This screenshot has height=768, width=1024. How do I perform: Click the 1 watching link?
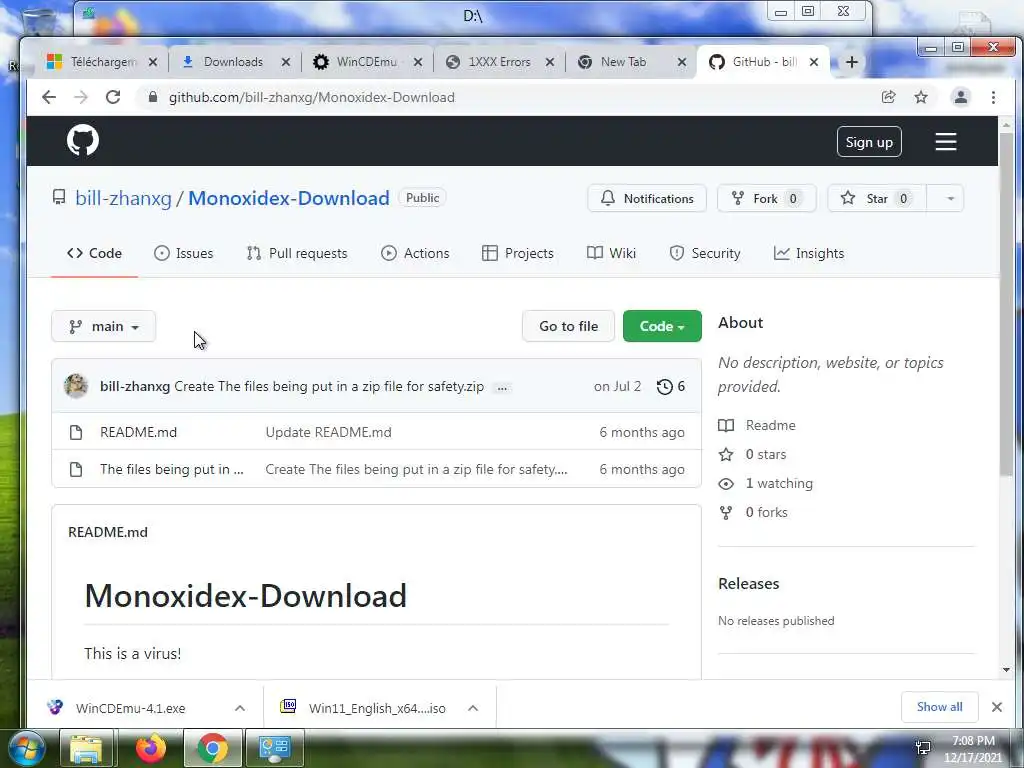coord(779,483)
